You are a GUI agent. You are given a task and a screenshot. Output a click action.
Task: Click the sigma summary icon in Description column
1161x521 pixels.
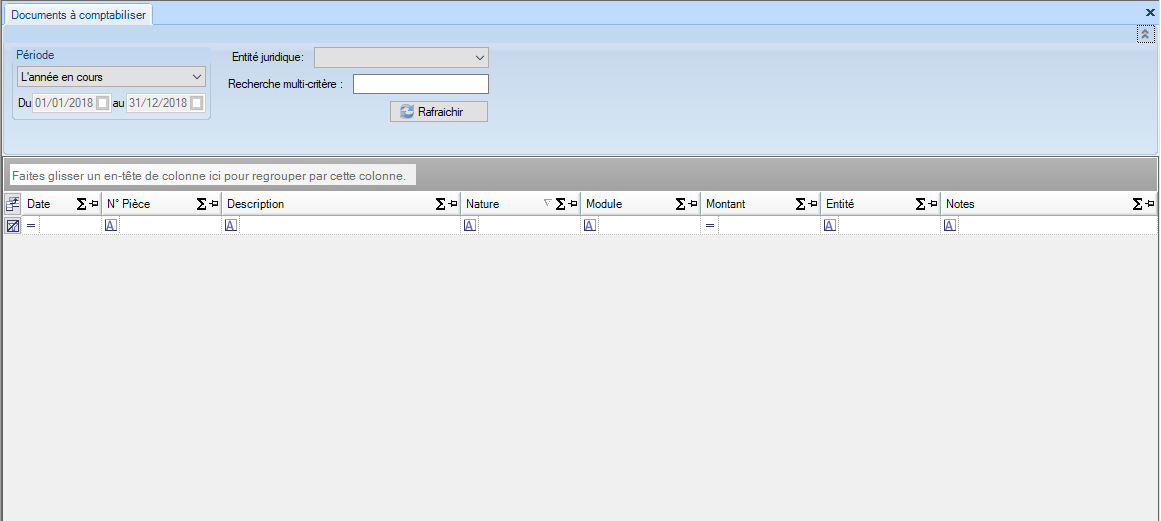[440, 204]
